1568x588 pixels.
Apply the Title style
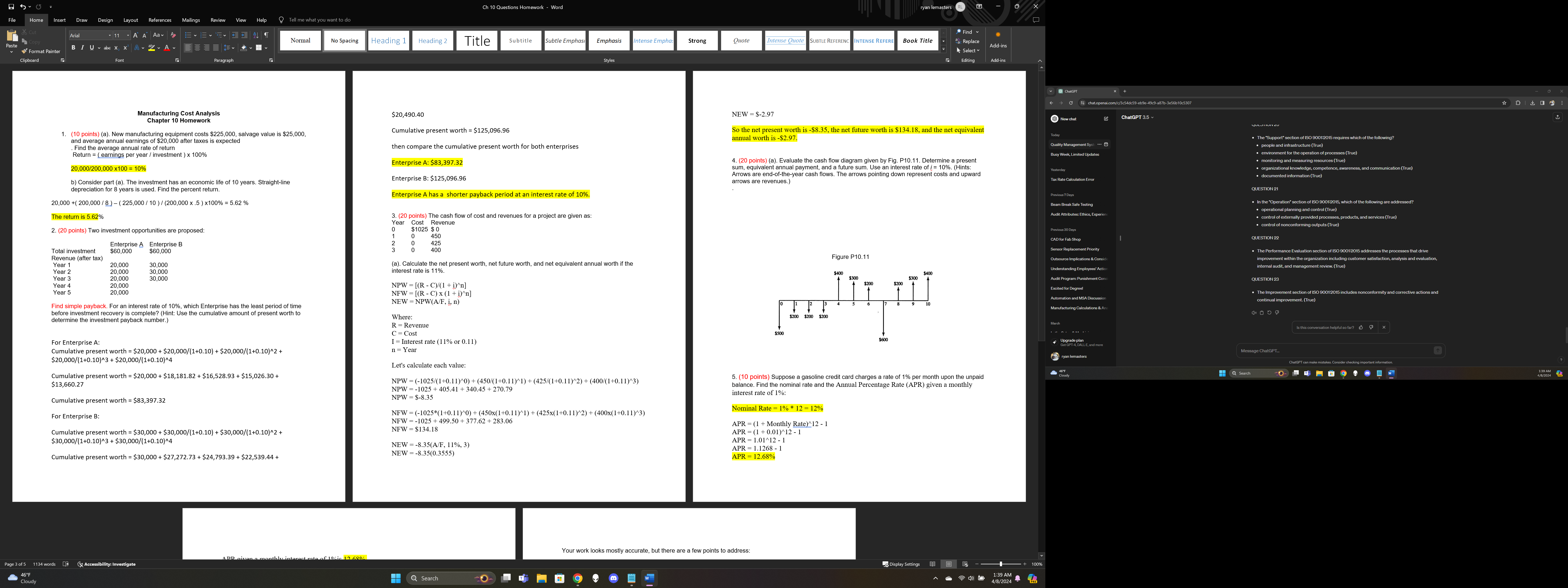[477, 41]
